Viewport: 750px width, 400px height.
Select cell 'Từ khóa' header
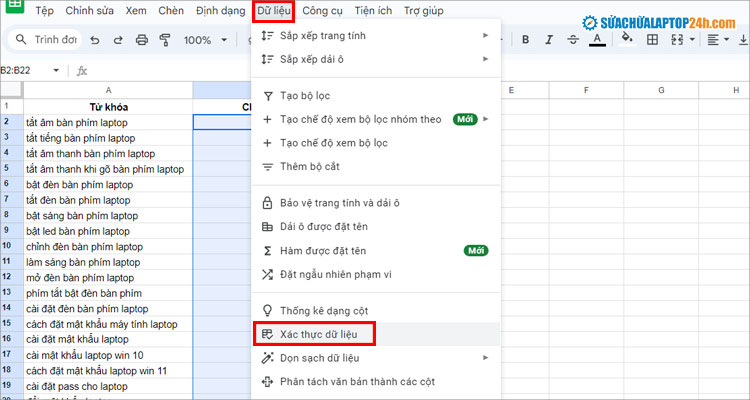[108, 107]
